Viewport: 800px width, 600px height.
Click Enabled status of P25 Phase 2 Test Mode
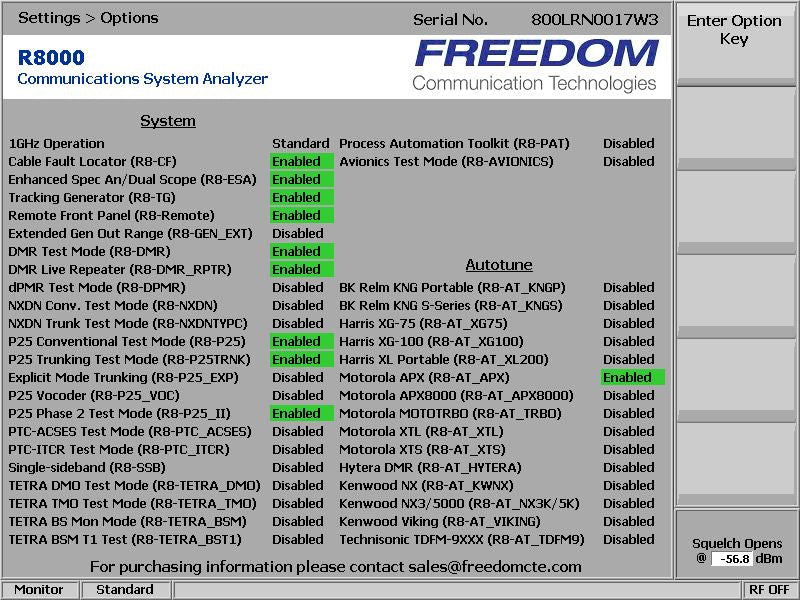tap(302, 413)
